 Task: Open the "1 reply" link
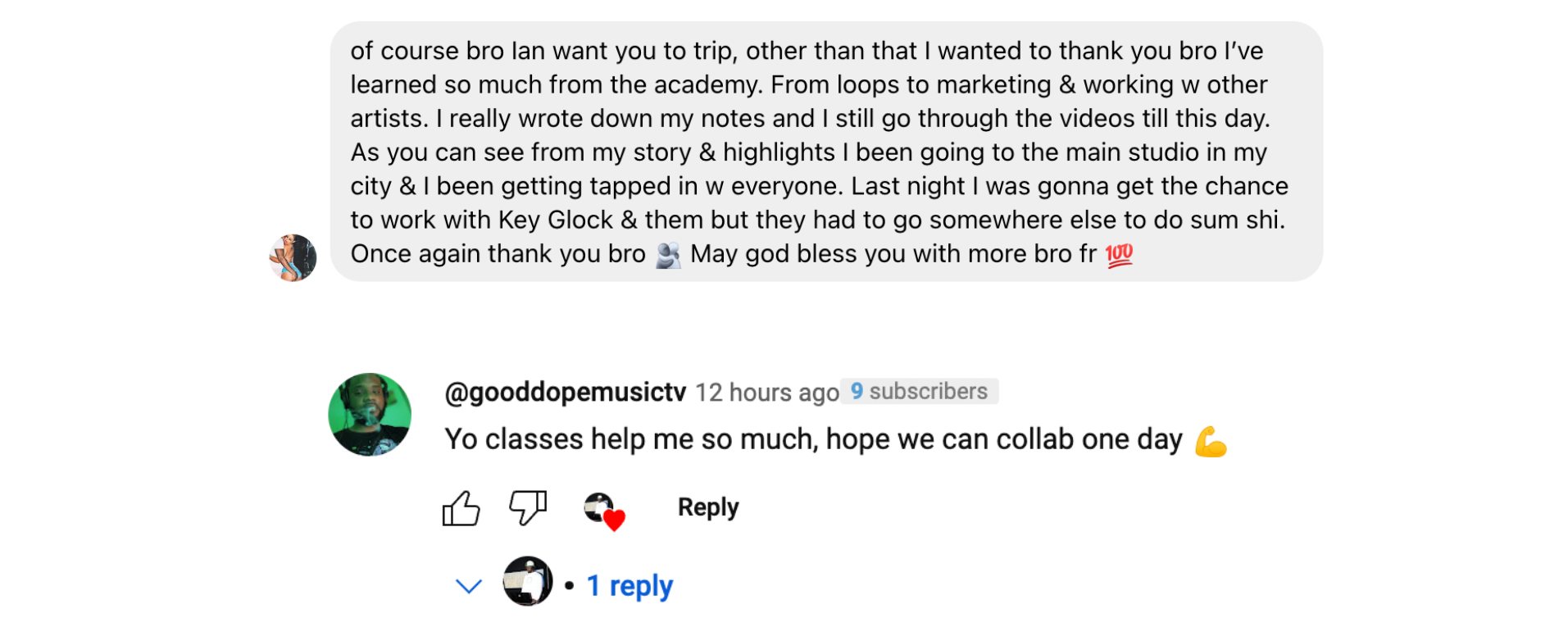point(629,586)
